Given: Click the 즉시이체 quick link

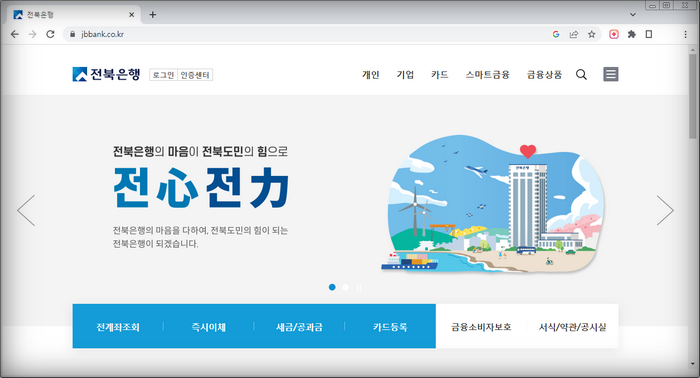Looking at the screenshot, I should pyautogui.click(x=208, y=327).
